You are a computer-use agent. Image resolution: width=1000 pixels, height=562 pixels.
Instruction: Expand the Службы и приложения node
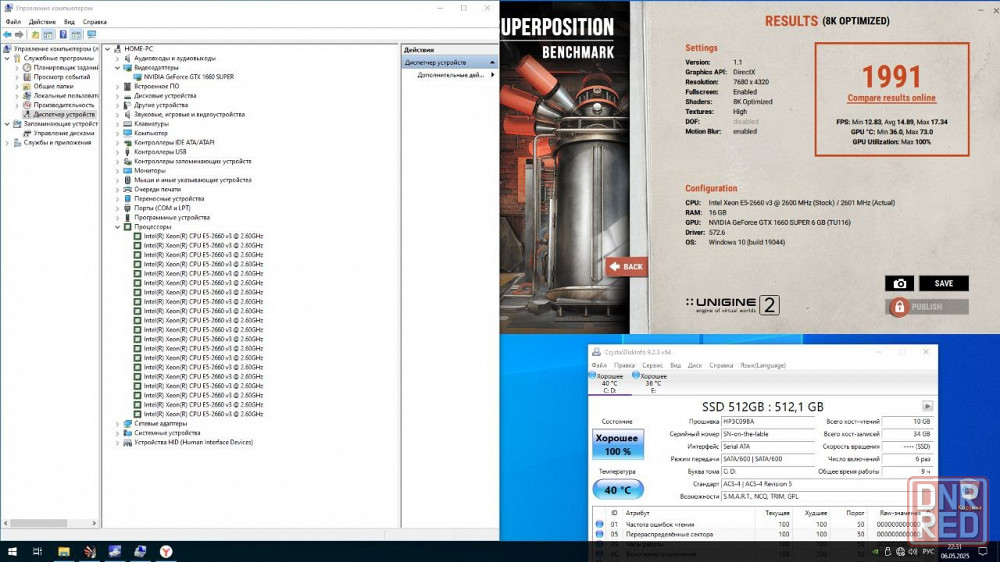coord(7,142)
